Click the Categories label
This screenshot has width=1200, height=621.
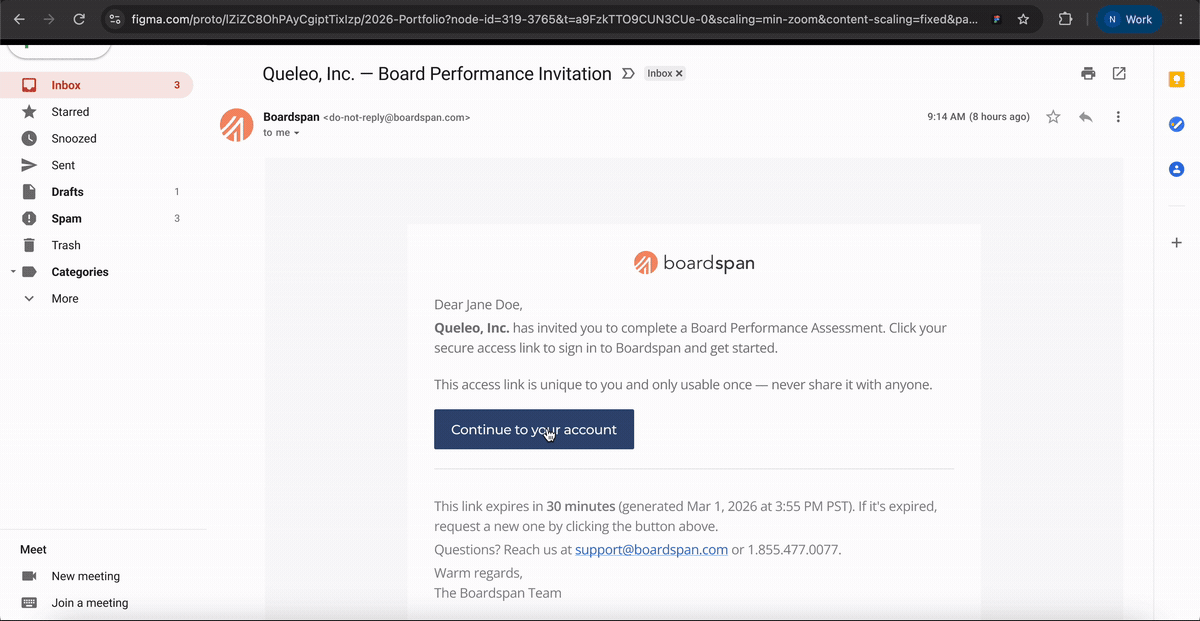80,272
